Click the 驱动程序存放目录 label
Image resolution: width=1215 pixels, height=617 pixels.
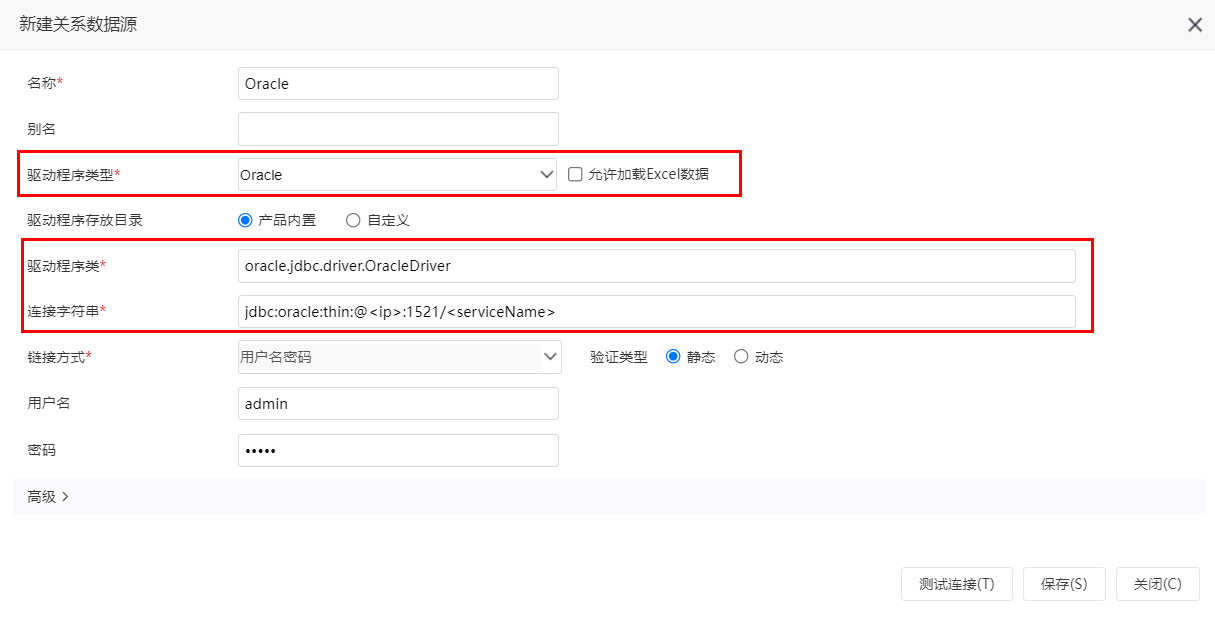click(x=85, y=220)
